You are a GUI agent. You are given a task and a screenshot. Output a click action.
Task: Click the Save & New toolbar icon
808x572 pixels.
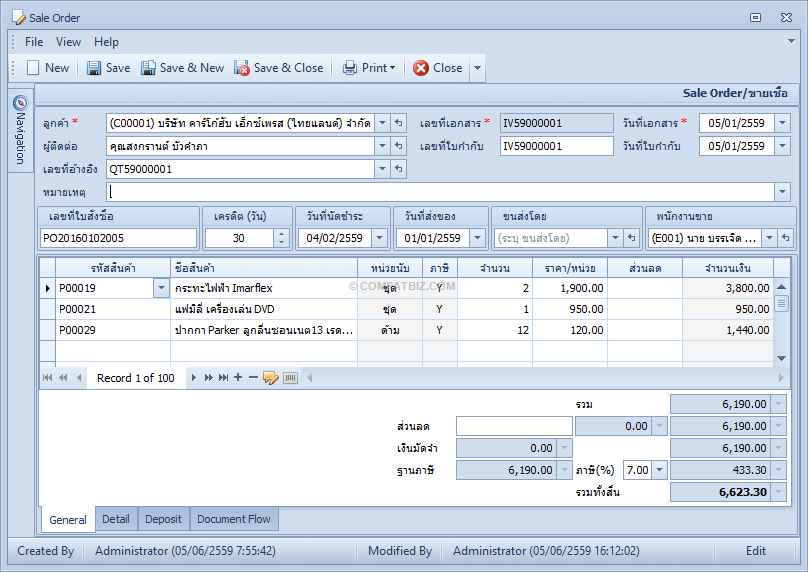pyautogui.click(x=148, y=68)
